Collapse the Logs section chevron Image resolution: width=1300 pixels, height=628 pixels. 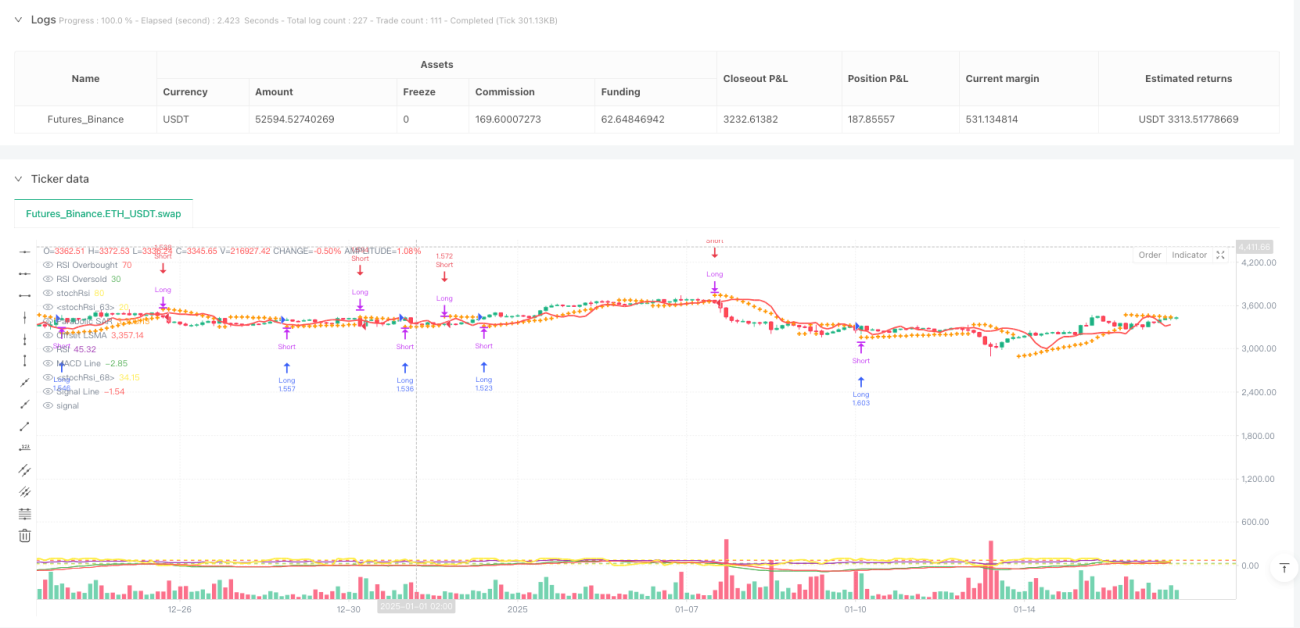coord(18,20)
